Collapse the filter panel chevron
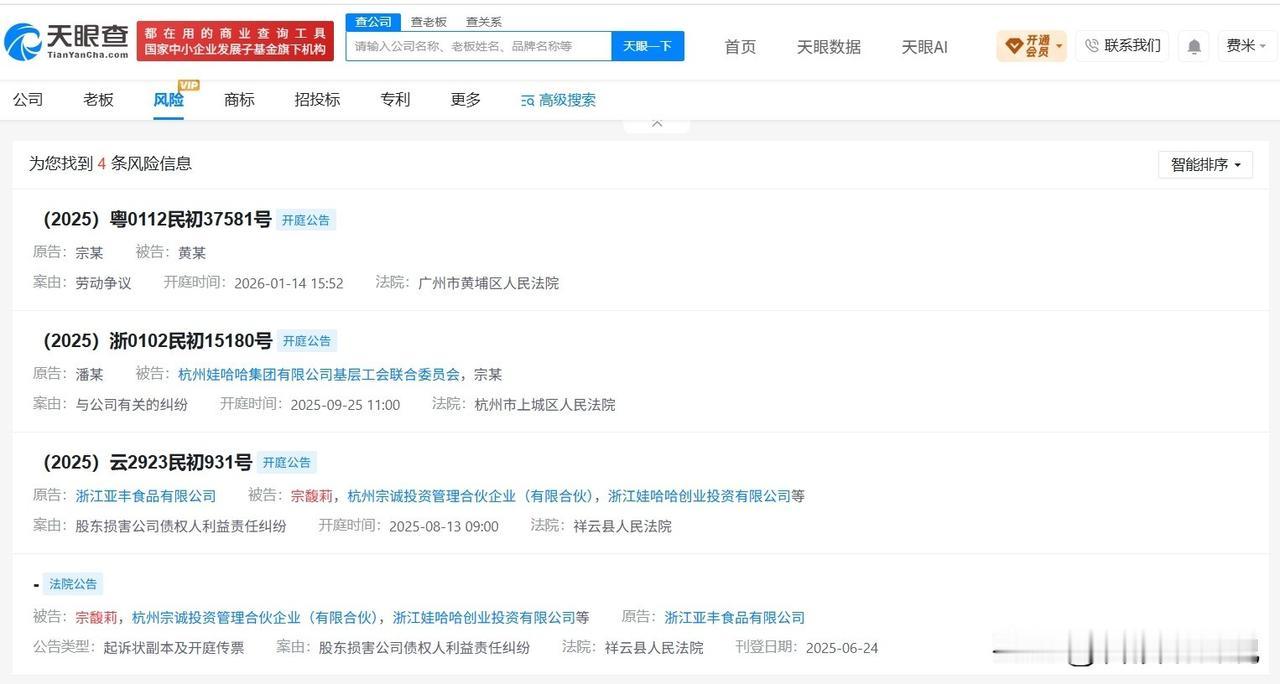 click(657, 123)
